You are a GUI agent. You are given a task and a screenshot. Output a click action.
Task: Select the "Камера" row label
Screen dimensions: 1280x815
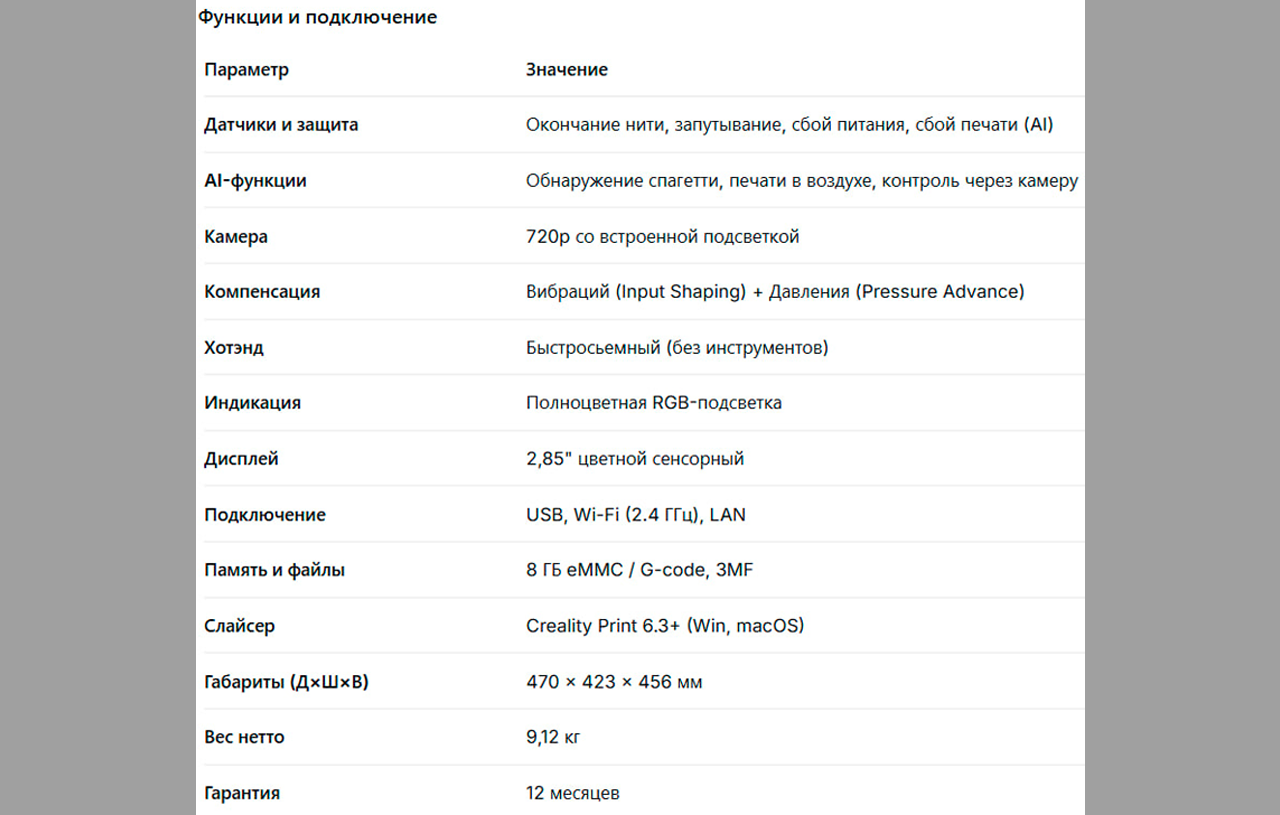[236, 237]
